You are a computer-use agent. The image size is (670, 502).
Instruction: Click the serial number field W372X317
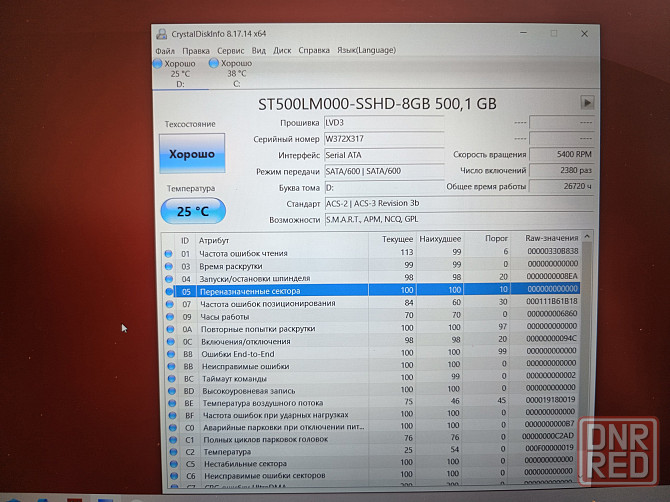point(384,139)
